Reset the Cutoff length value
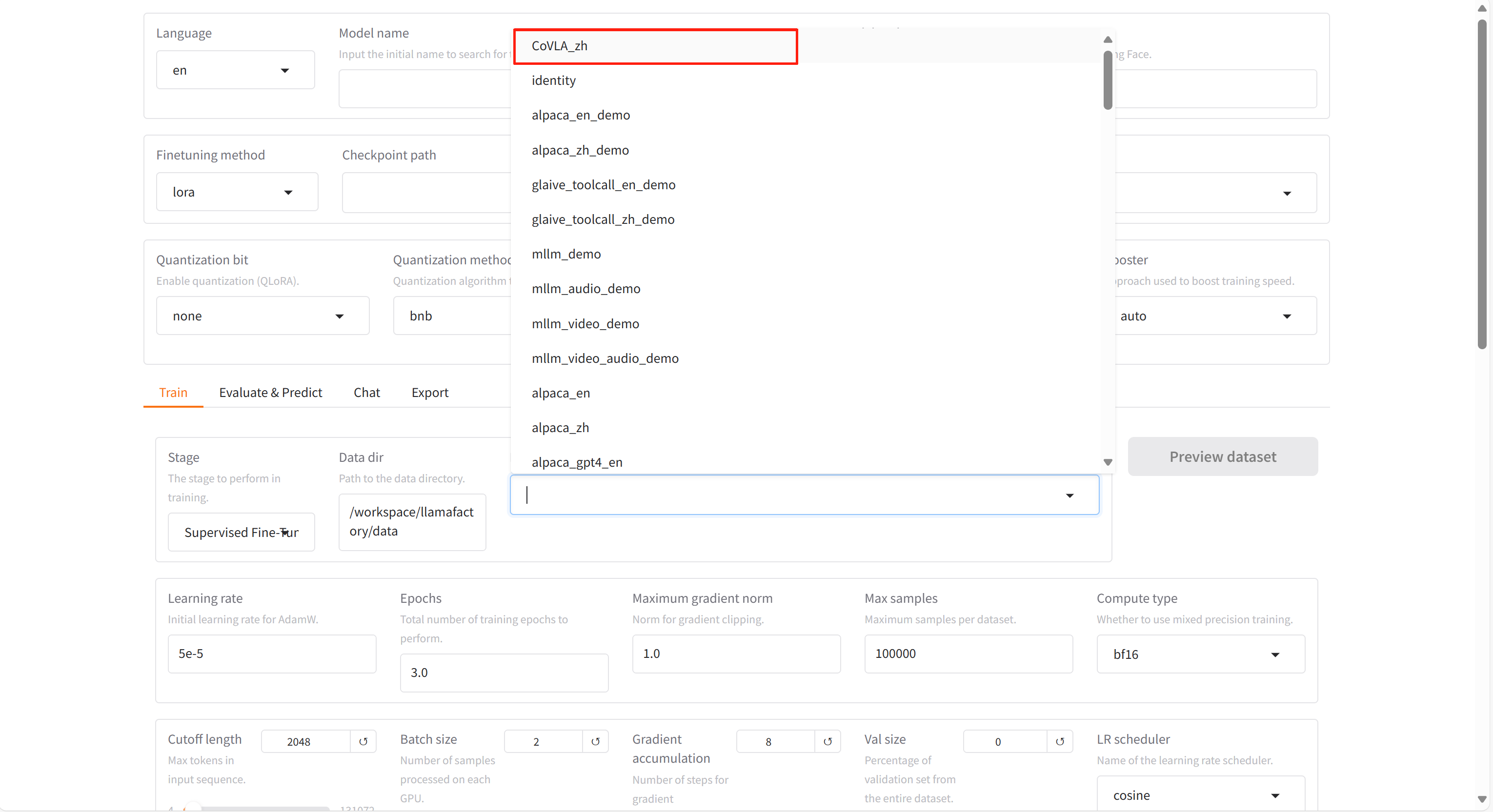 click(x=363, y=741)
